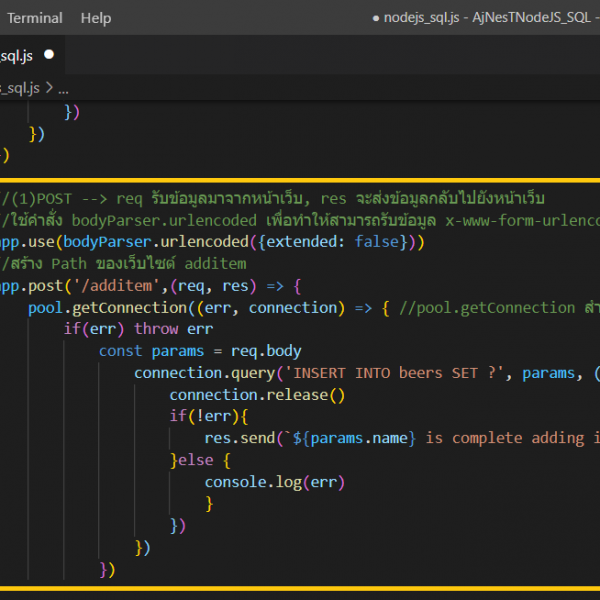600x600 pixels.
Task: Click the _sql.js breadcrumb item
Action: 20,88
